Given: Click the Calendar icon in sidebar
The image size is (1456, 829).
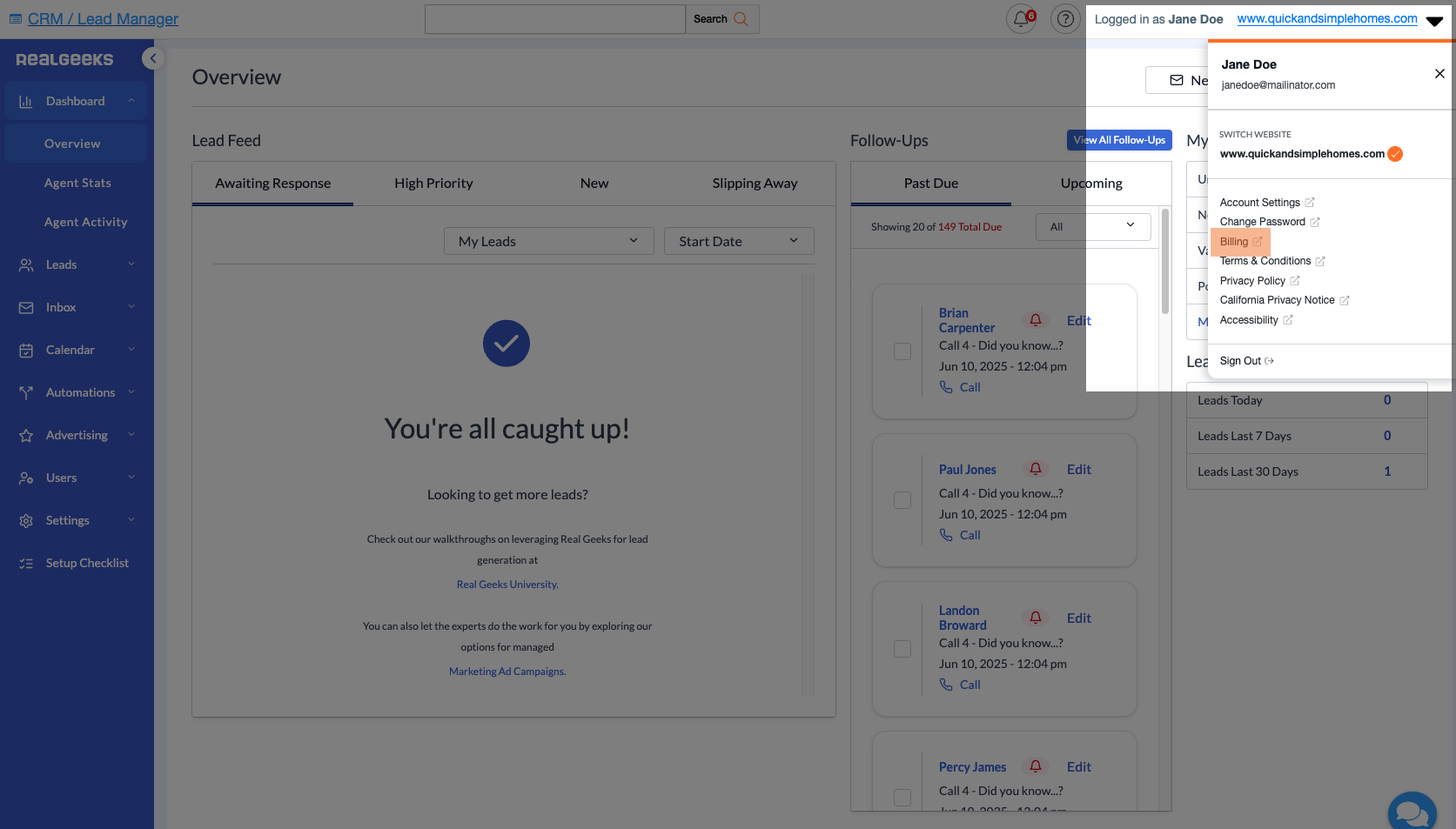Looking at the screenshot, I should click(26, 350).
